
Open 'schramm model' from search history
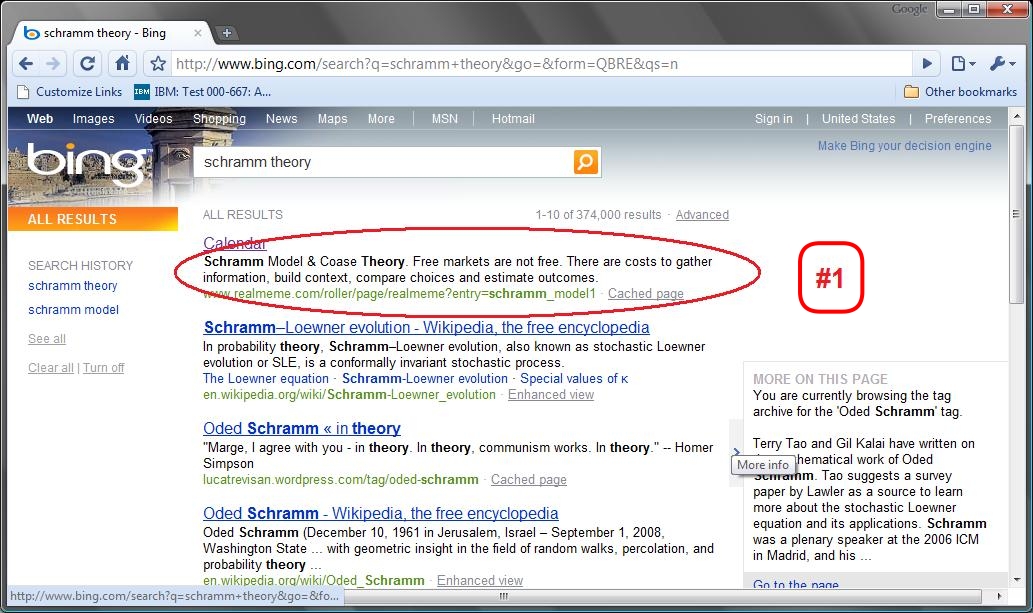[73, 310]
